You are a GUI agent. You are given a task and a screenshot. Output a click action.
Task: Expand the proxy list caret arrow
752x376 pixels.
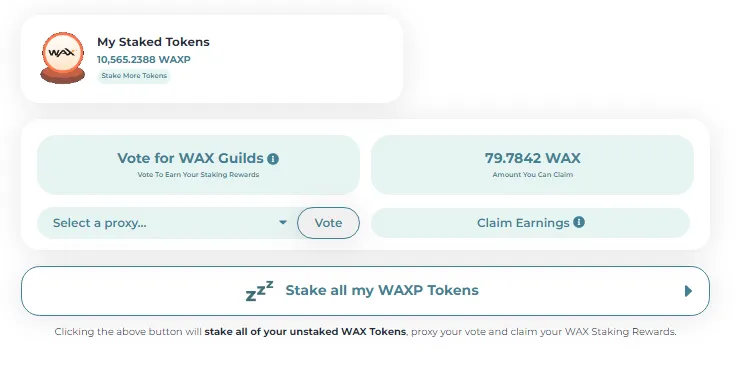click(x=283, y=223)
